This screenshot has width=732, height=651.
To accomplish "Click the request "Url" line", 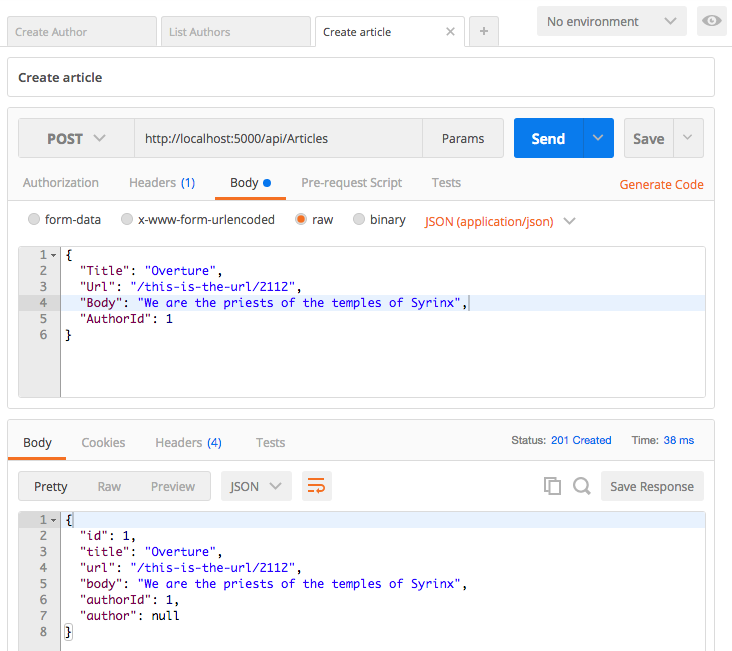I will pyautogui.click(x=190, y=287).
